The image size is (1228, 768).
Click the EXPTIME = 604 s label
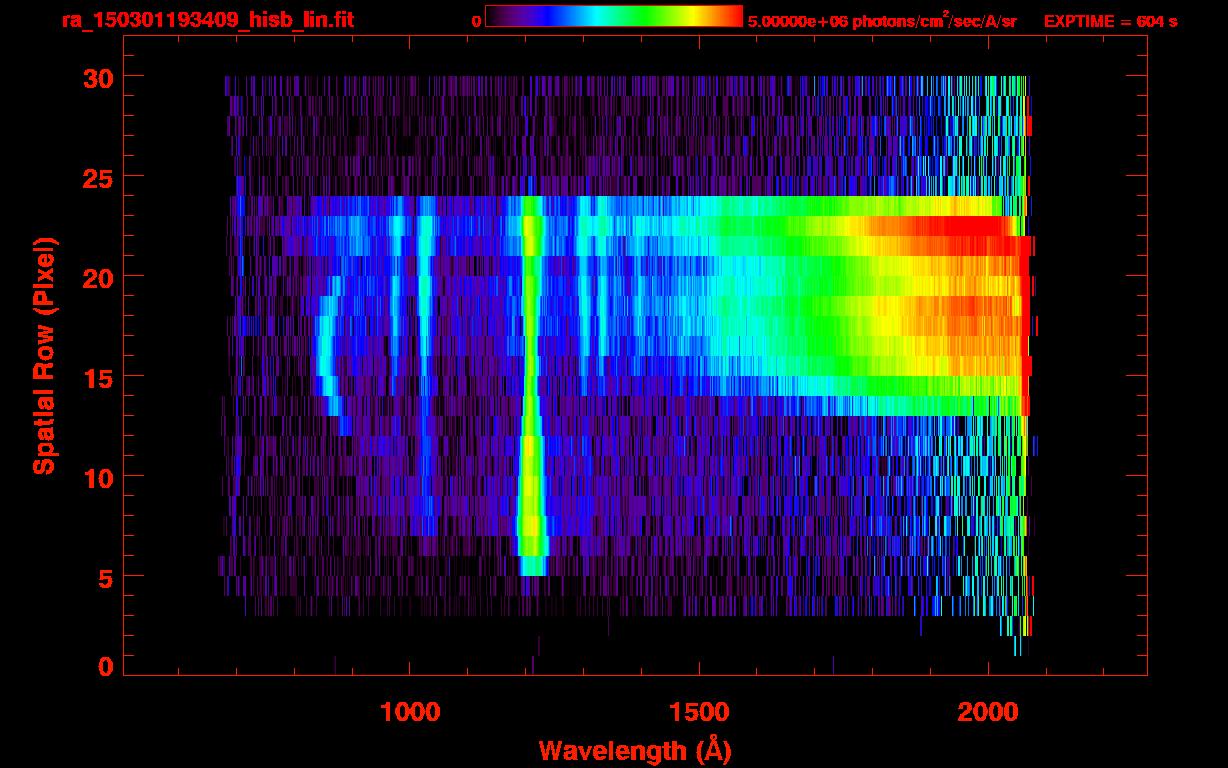point(1110,21)
